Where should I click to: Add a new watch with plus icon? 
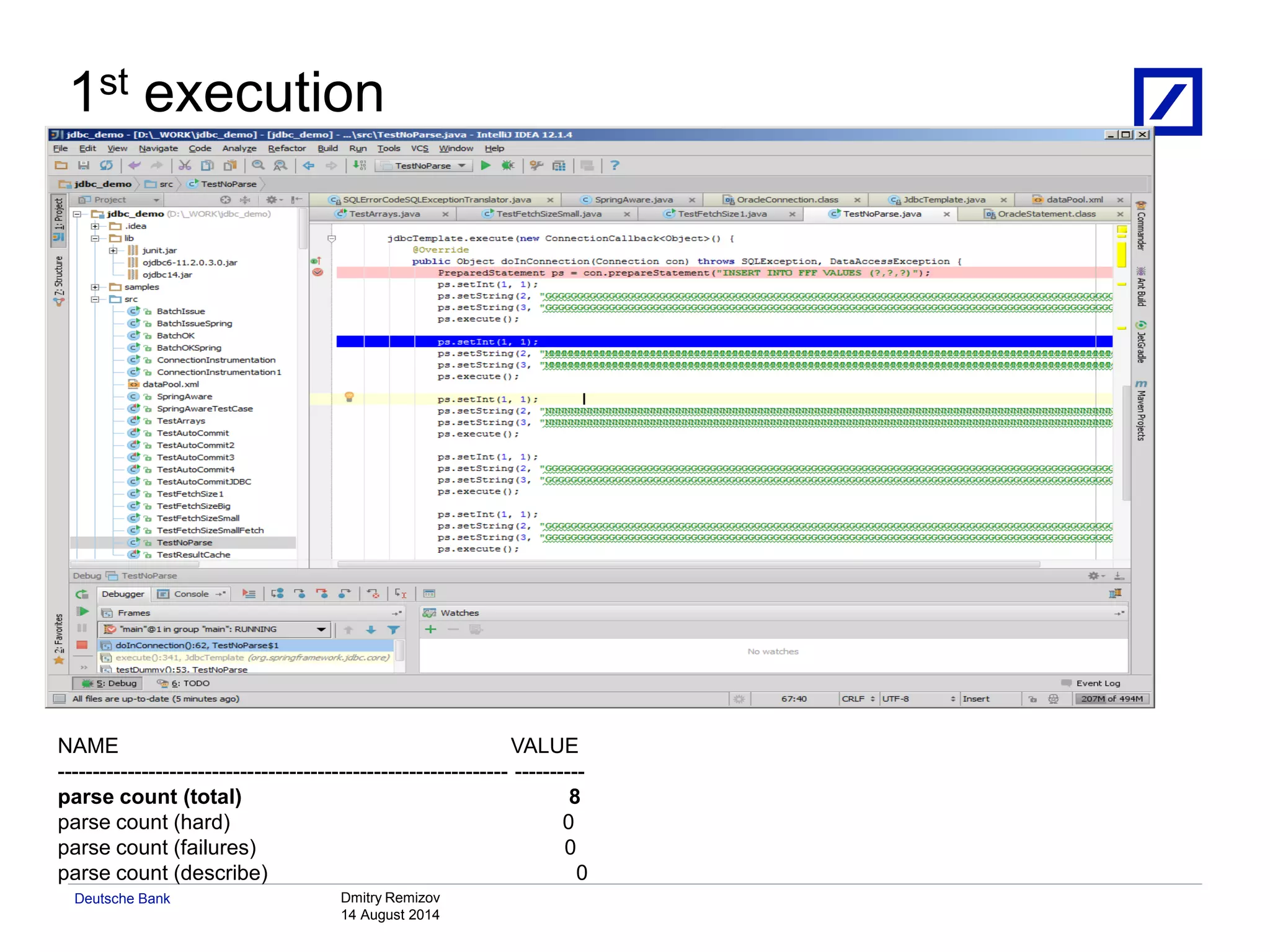(x=430, y=630)
